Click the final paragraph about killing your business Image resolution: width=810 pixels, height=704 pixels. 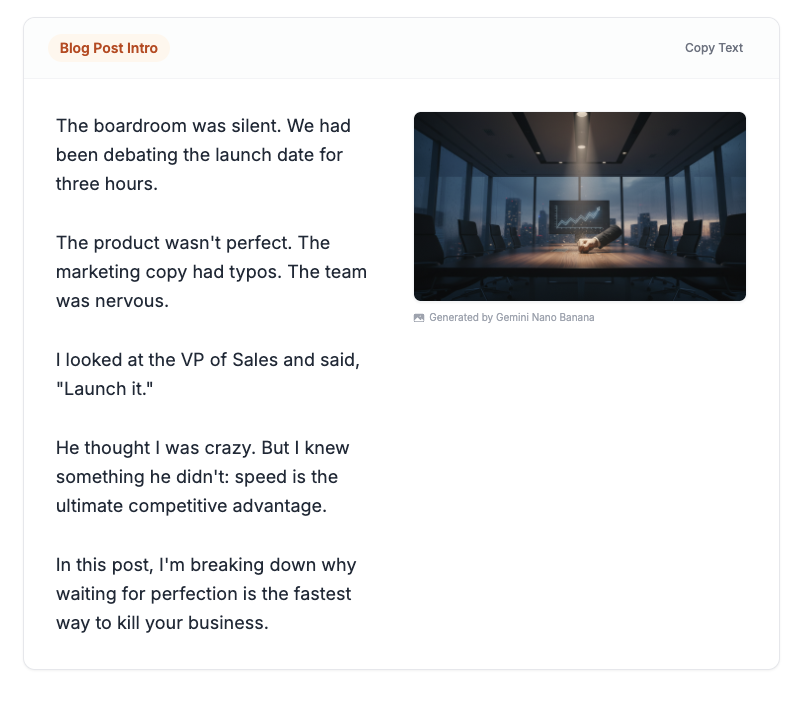click(x=206, y=593)
